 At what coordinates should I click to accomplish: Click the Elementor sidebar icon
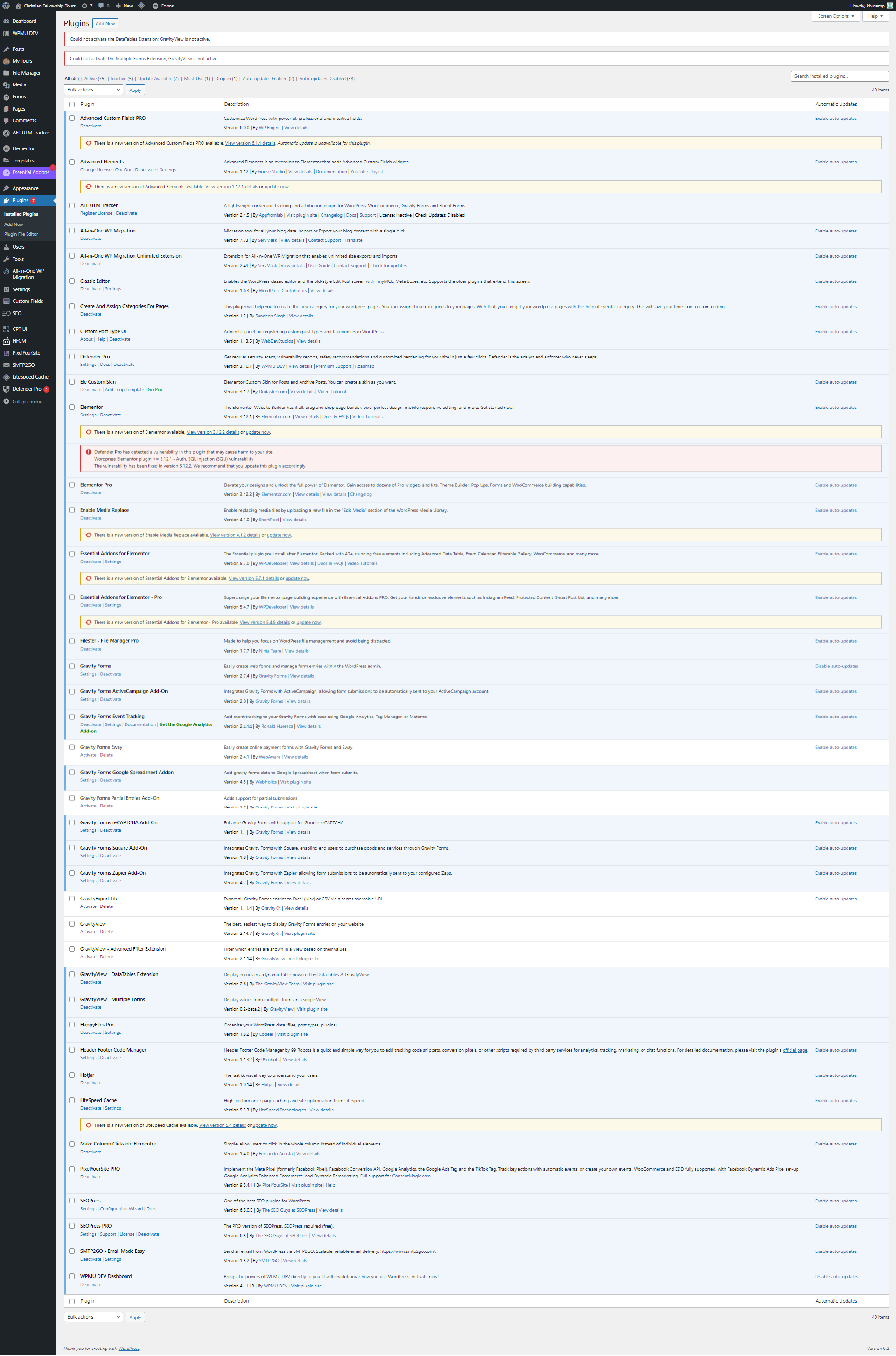[x=6, y=148]
